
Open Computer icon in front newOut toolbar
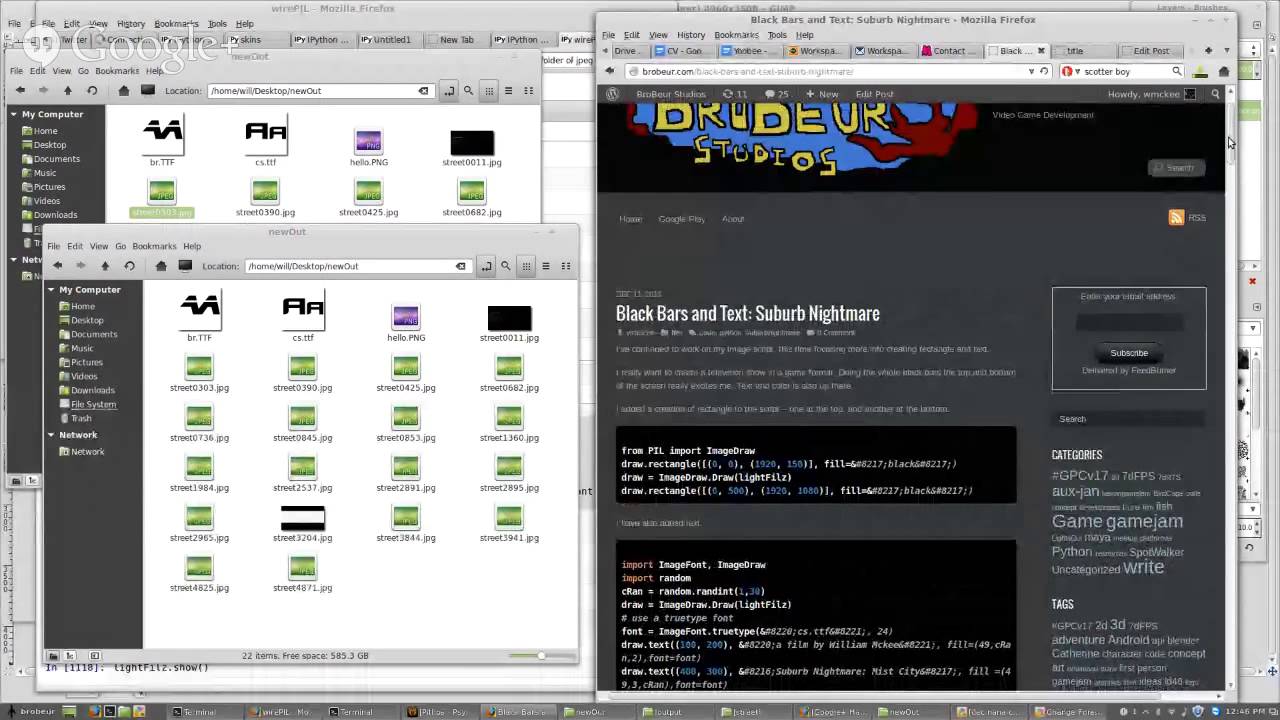(x=185, y=266)
